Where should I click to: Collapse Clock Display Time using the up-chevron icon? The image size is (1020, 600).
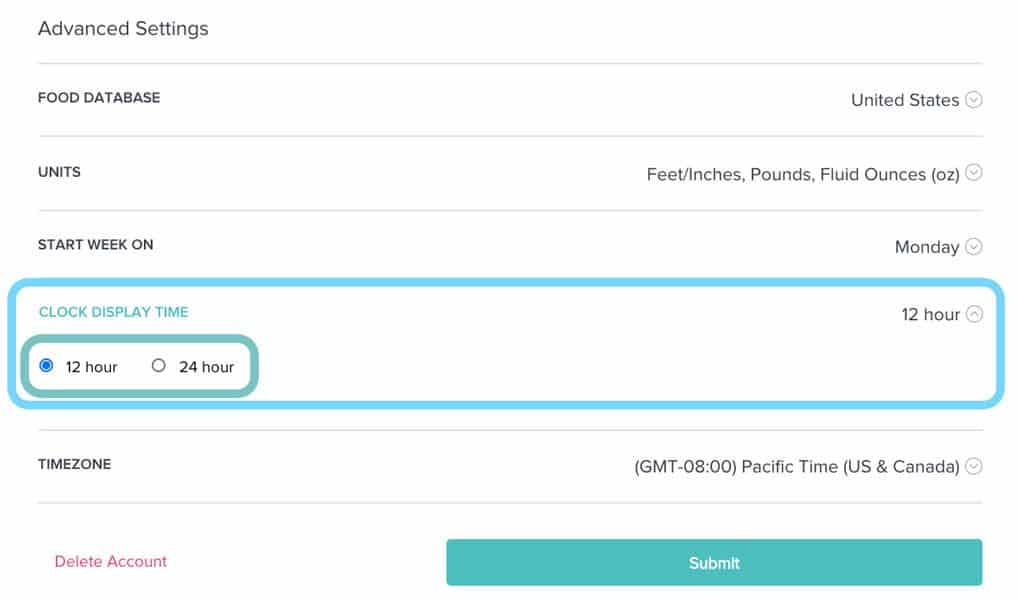coord(974,314)
